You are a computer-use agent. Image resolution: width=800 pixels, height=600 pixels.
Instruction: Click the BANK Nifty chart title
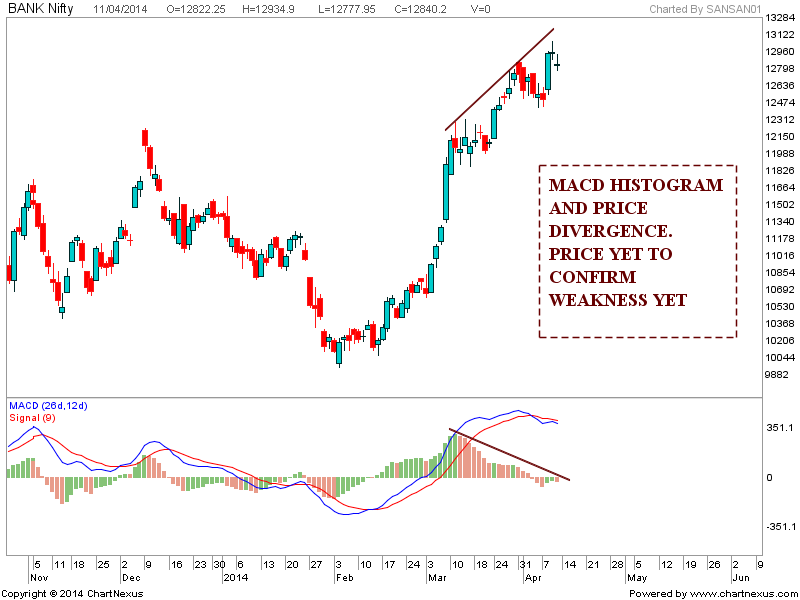pos(41,8)
